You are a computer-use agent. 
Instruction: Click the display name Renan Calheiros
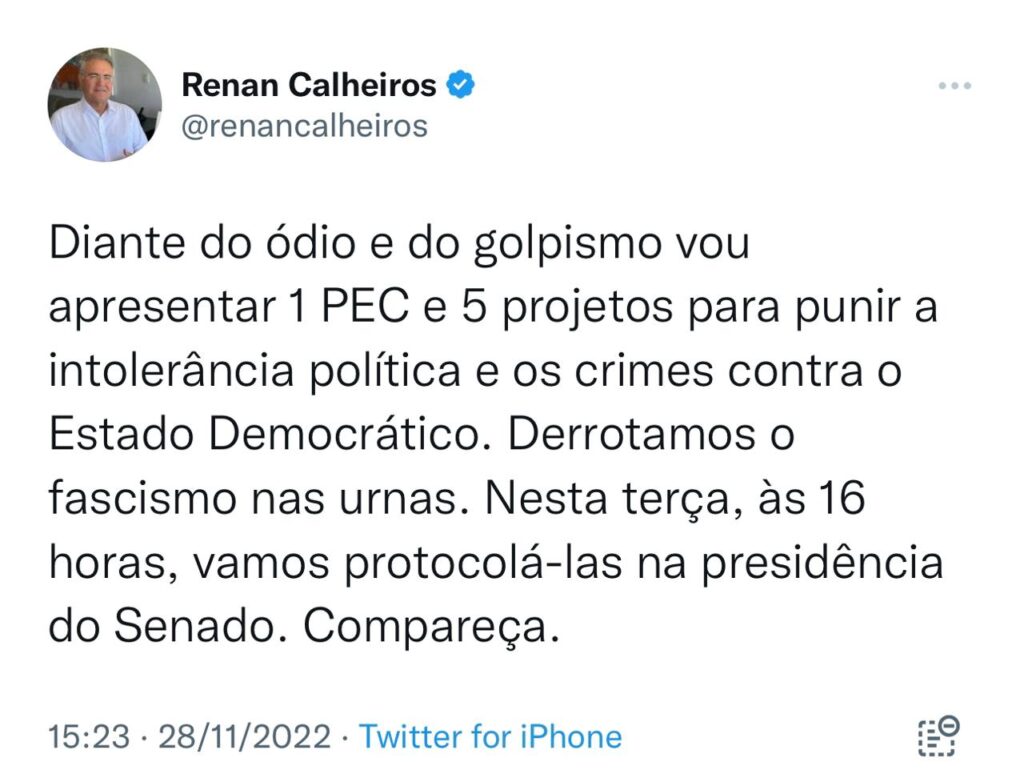pyautogui.click(x=308, y=86)
